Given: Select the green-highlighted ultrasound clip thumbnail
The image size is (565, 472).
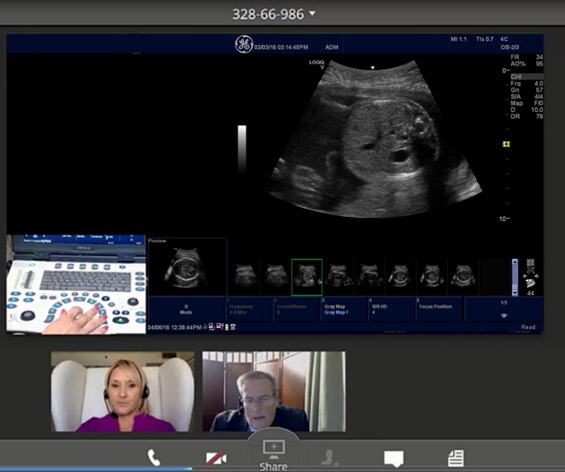Looking at the screenshot, I should (x=307, y=277).
